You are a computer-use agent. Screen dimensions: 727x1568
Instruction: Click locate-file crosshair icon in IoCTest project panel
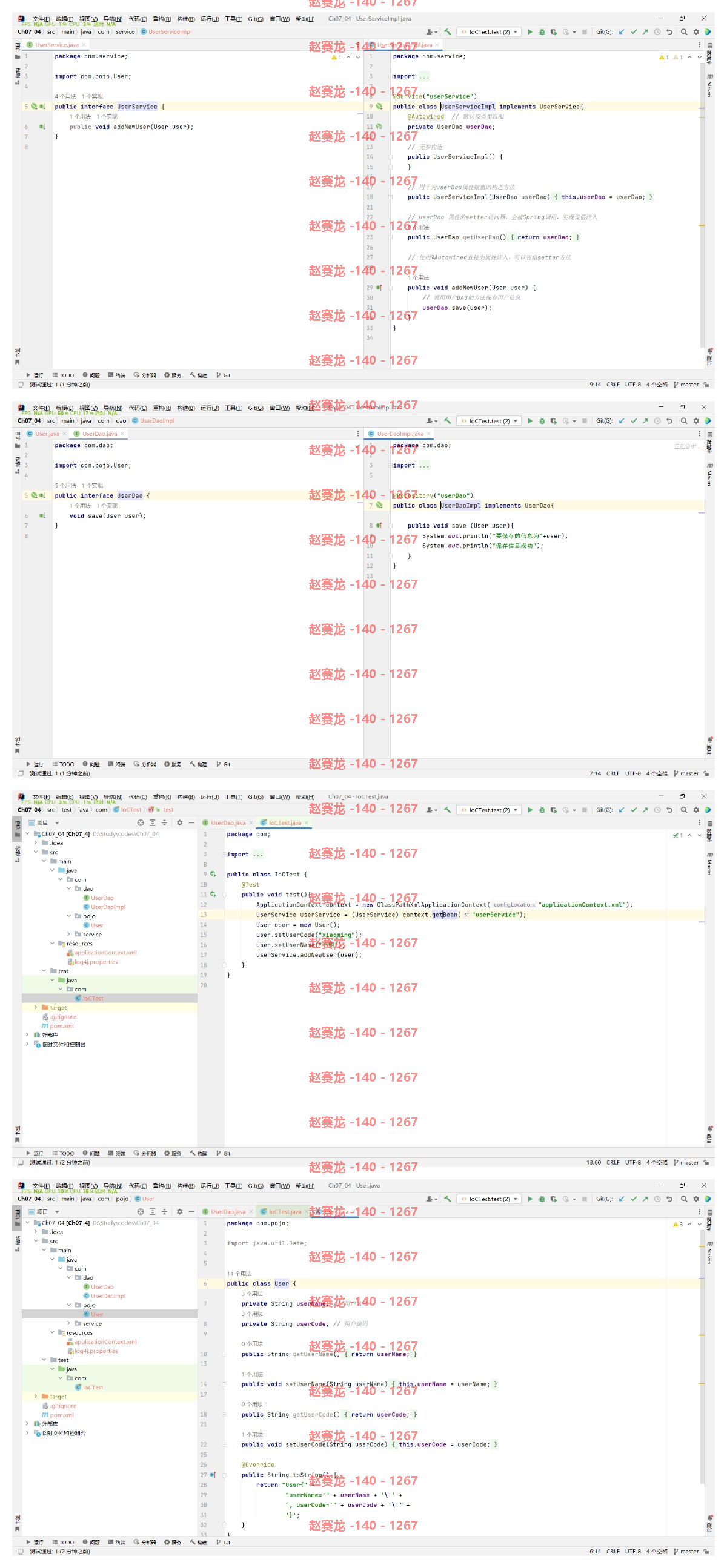pos(141,822)
